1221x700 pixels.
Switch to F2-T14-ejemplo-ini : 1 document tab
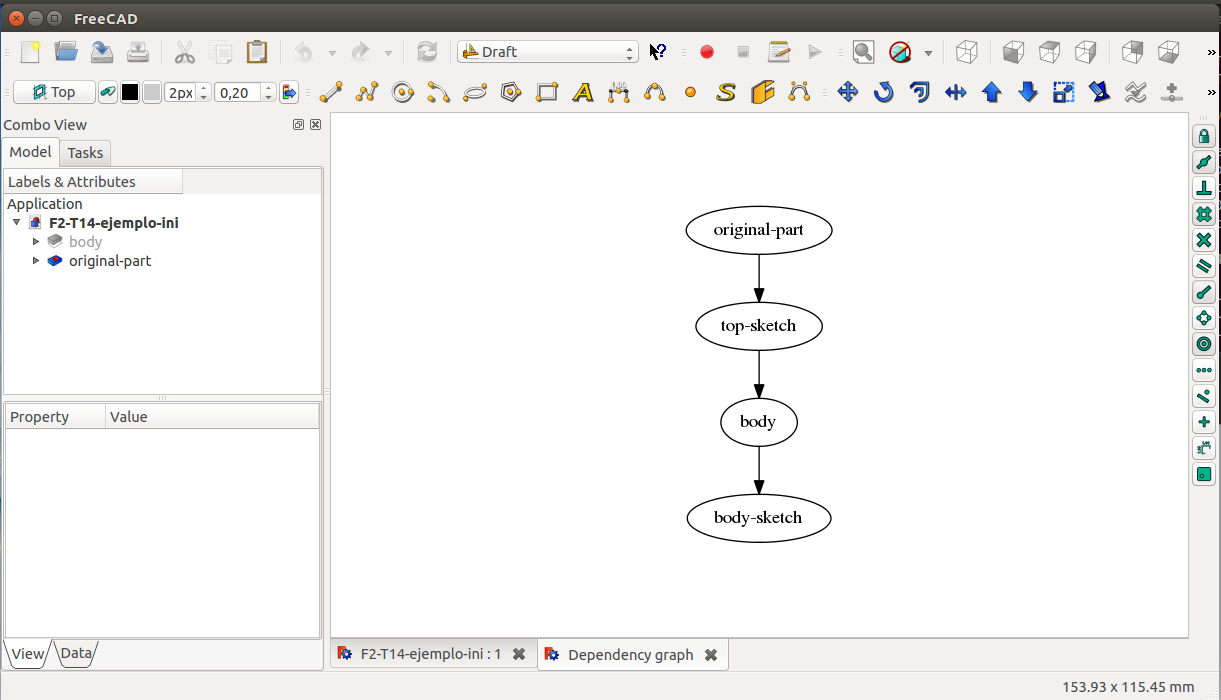pos(430,654)
